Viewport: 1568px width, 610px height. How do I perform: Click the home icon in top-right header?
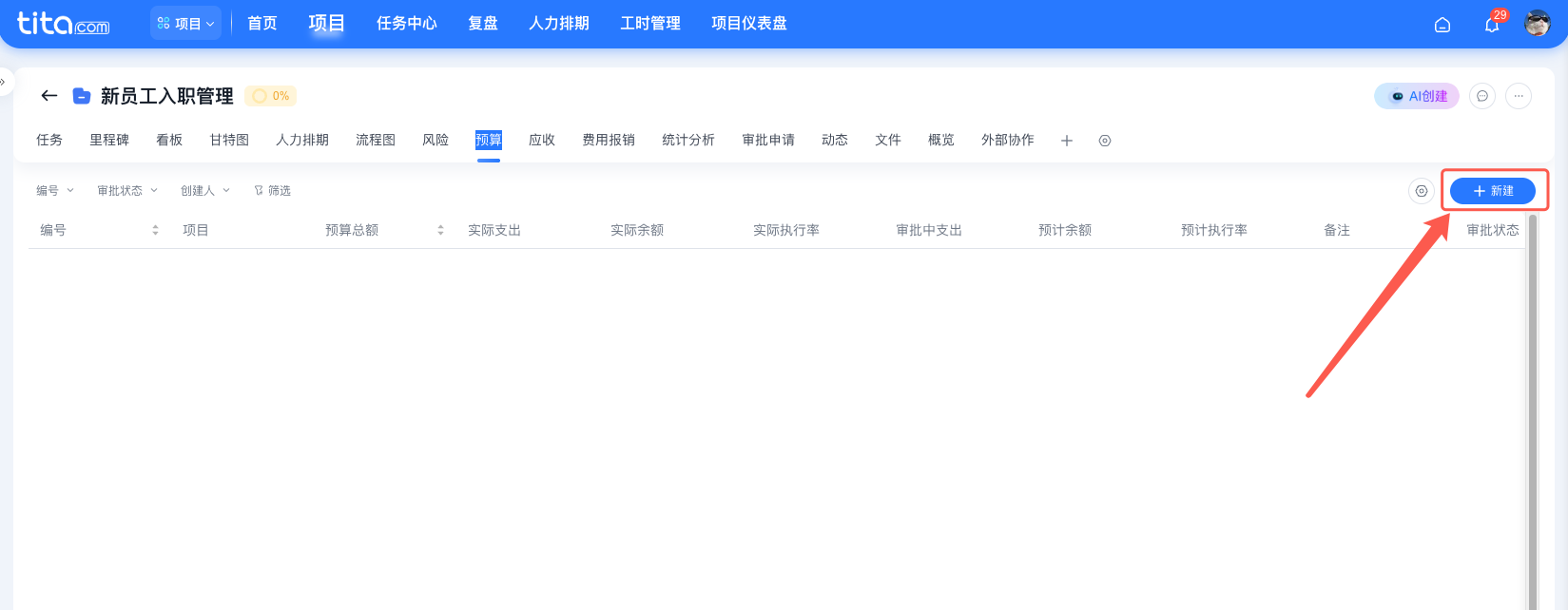point(1442,25)
